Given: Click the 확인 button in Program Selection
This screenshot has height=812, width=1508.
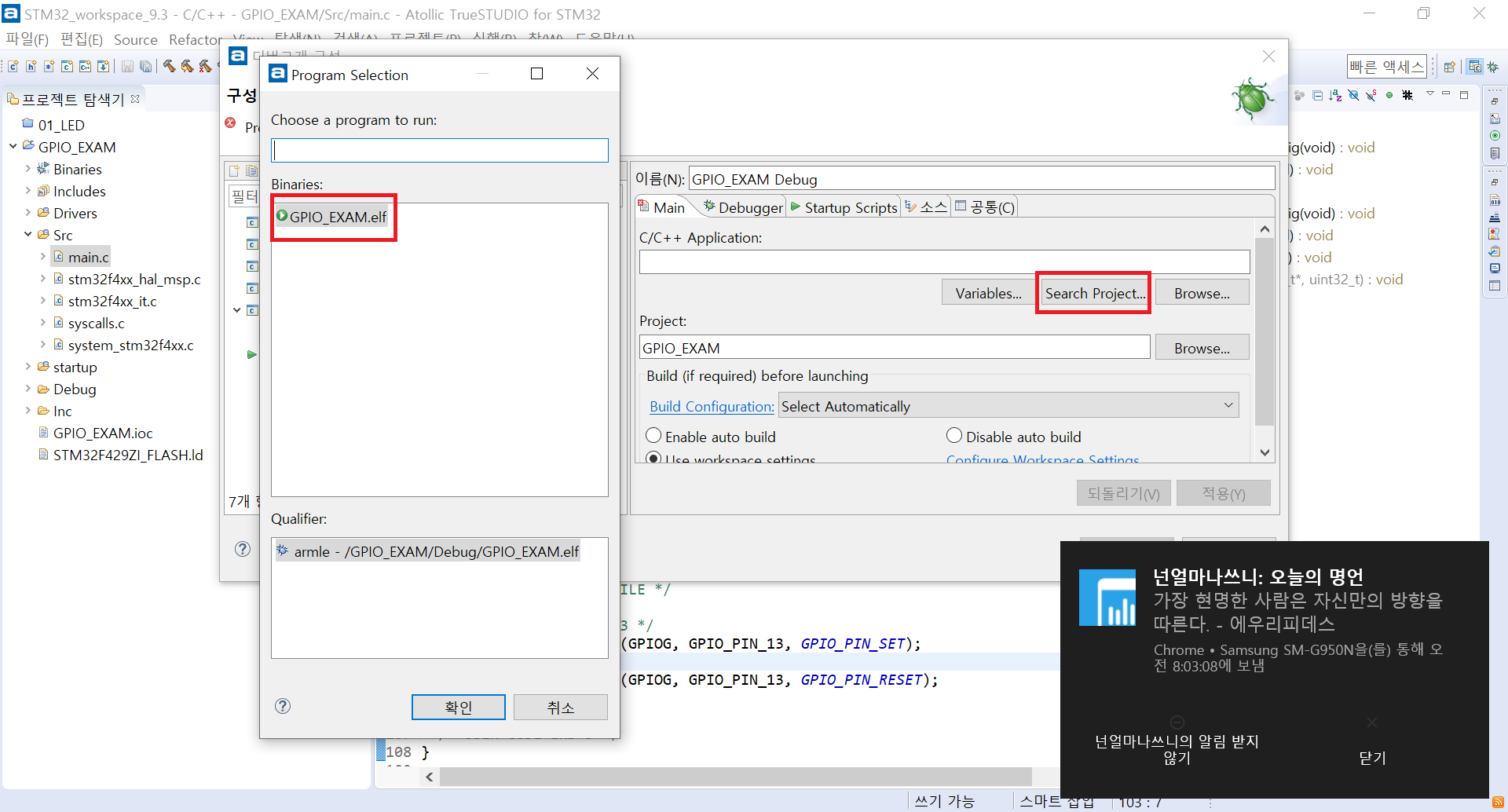Looking at the screenshot, I should [459, 707].
